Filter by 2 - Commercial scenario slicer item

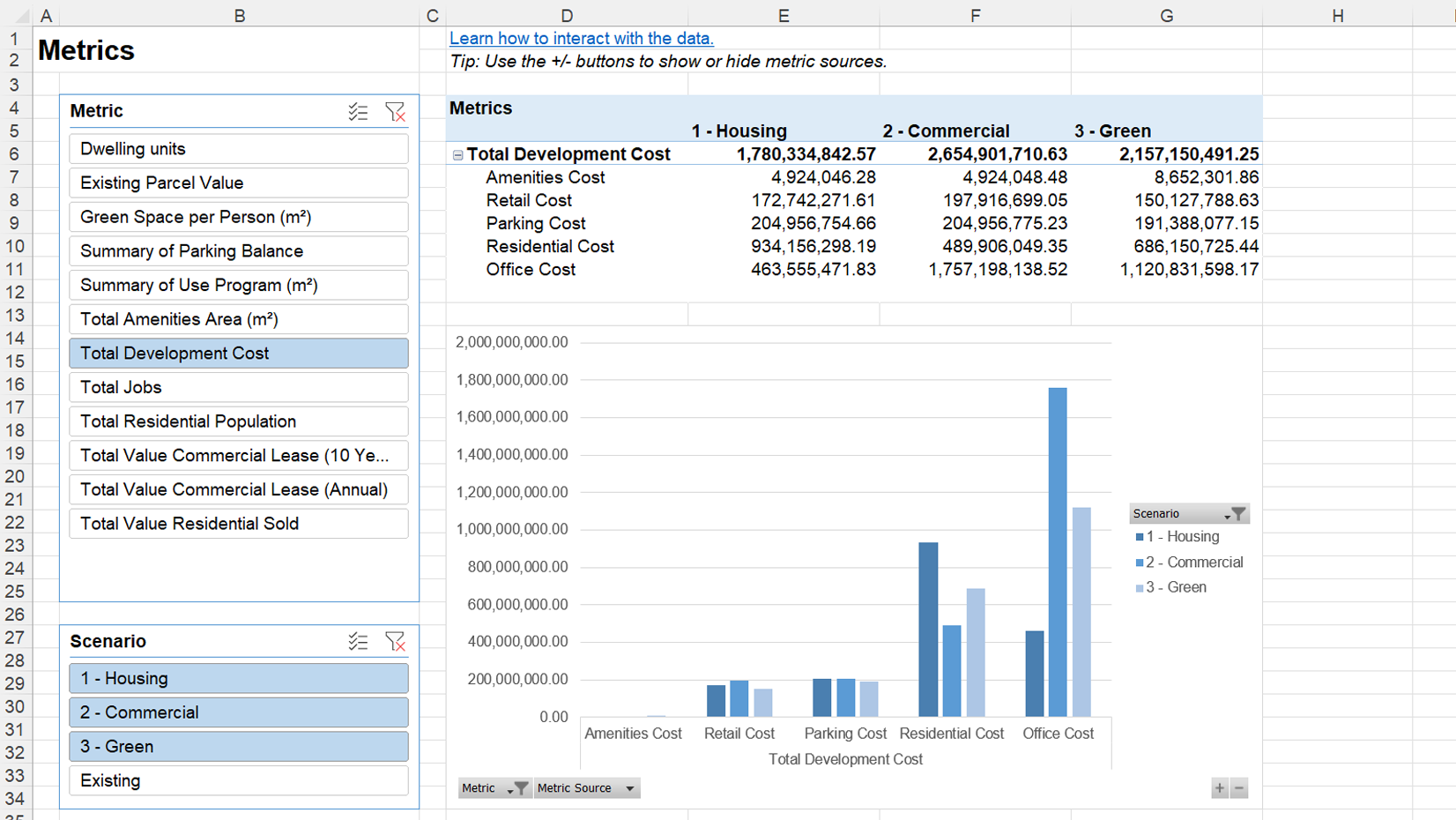click(239, 712)
